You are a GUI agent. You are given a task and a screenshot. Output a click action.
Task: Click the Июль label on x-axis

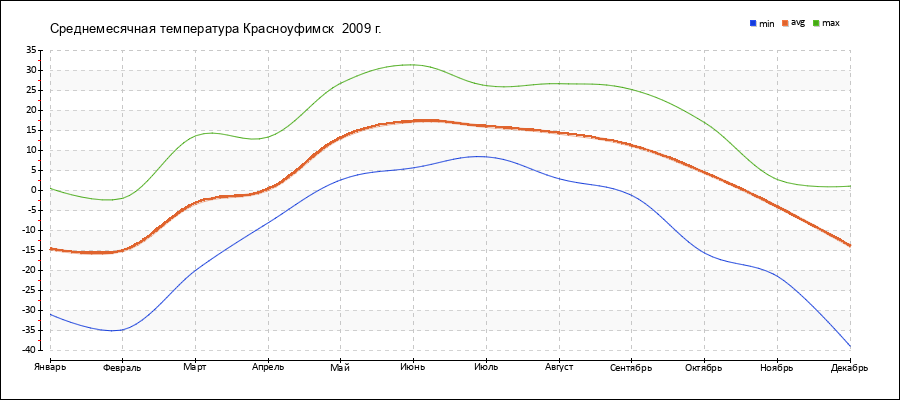coord(486,367)
